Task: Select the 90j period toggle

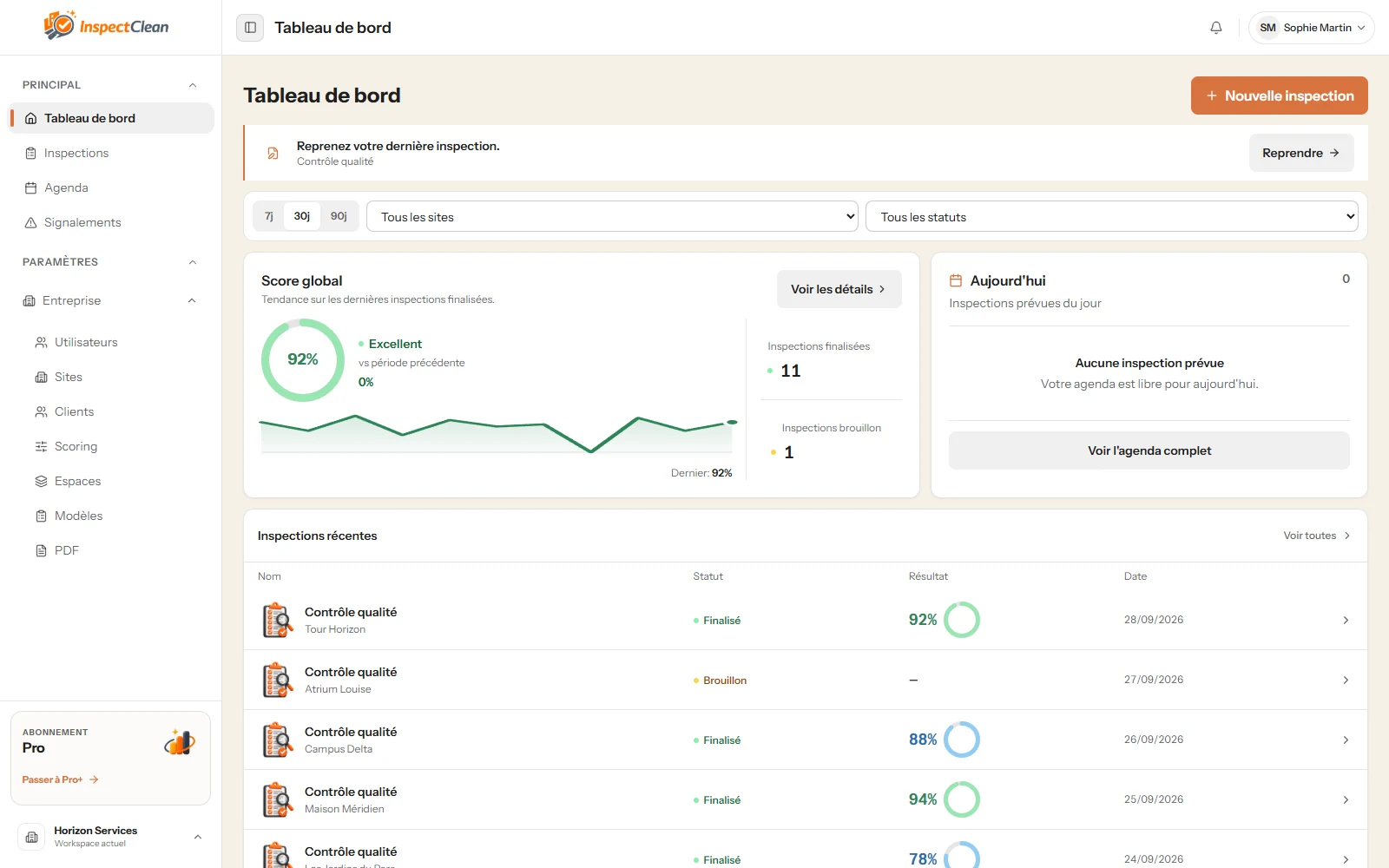Action: tap(339, 216)
